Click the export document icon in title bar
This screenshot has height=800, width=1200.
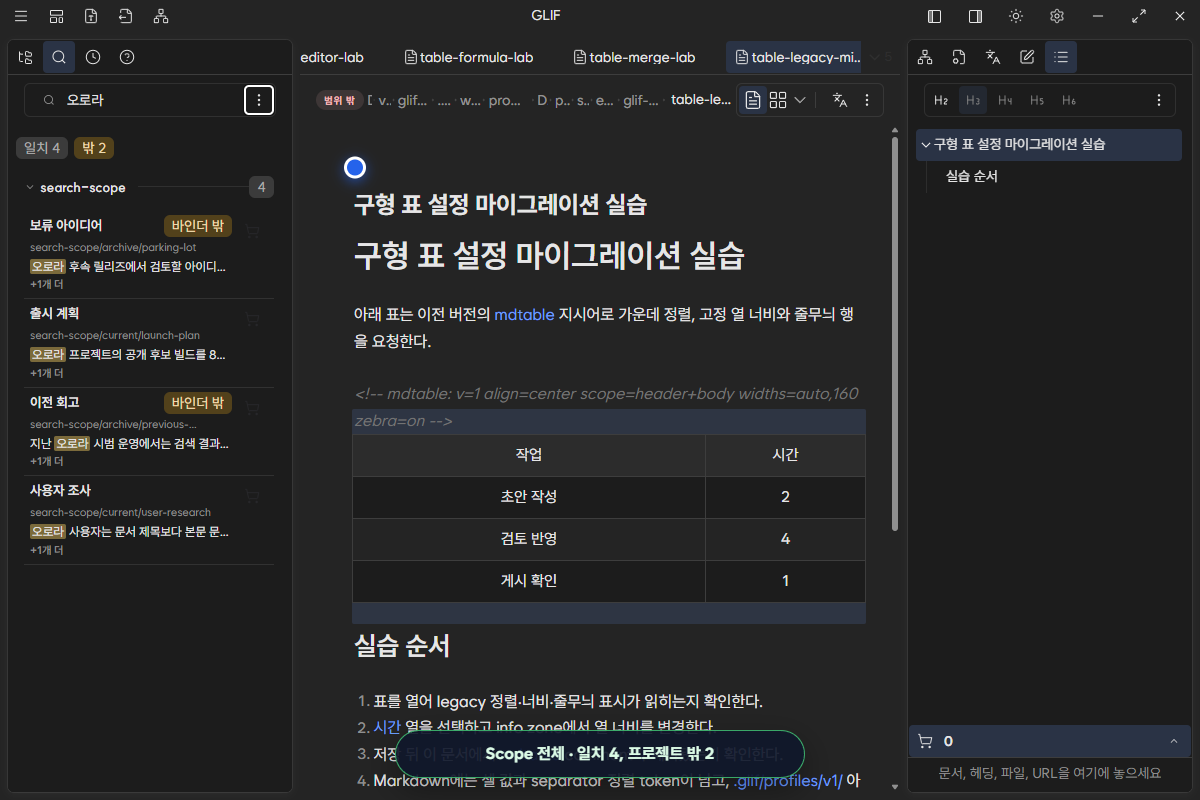[x=125, y=16]
